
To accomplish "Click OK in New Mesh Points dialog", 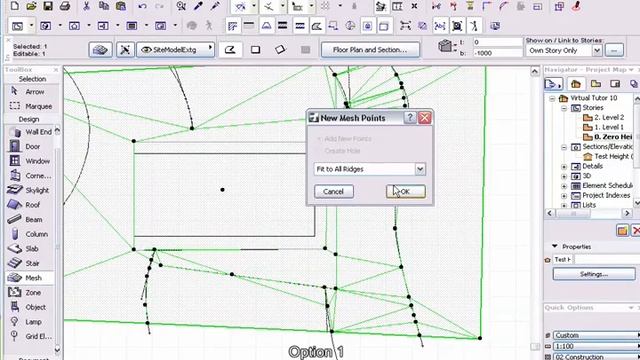I will coord(406,192).
